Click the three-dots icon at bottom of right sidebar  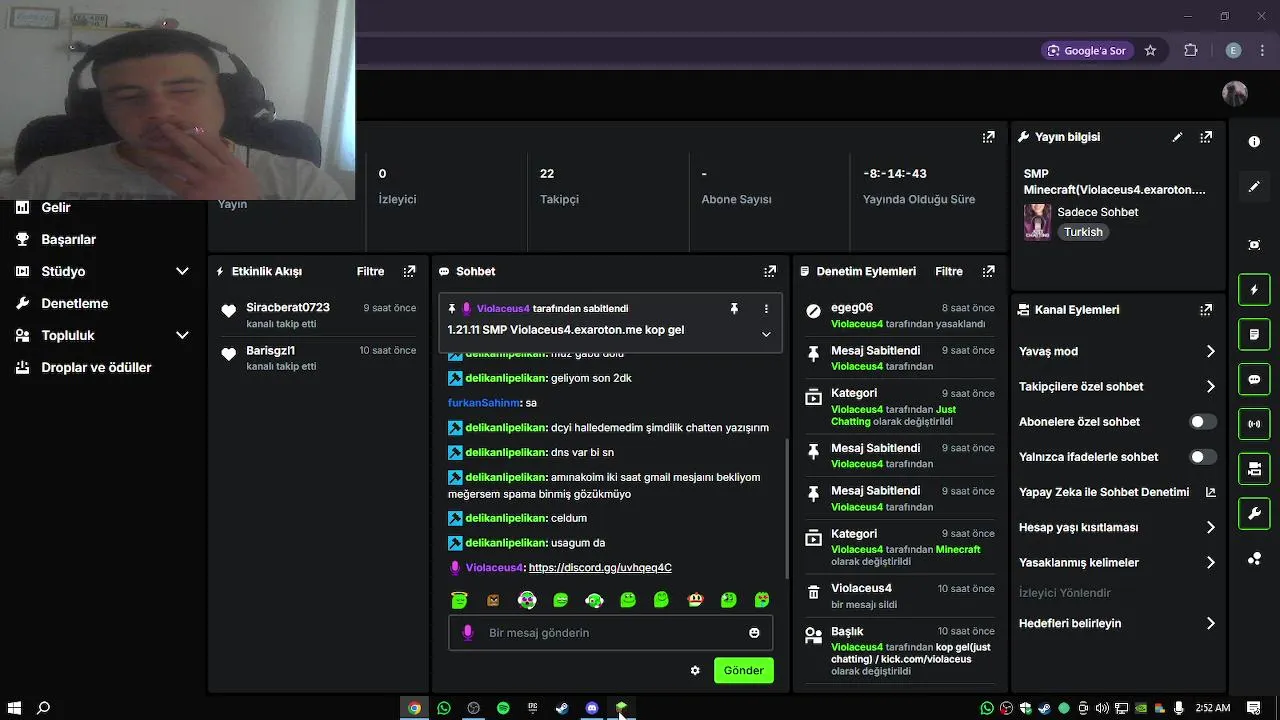point(1254,559)
